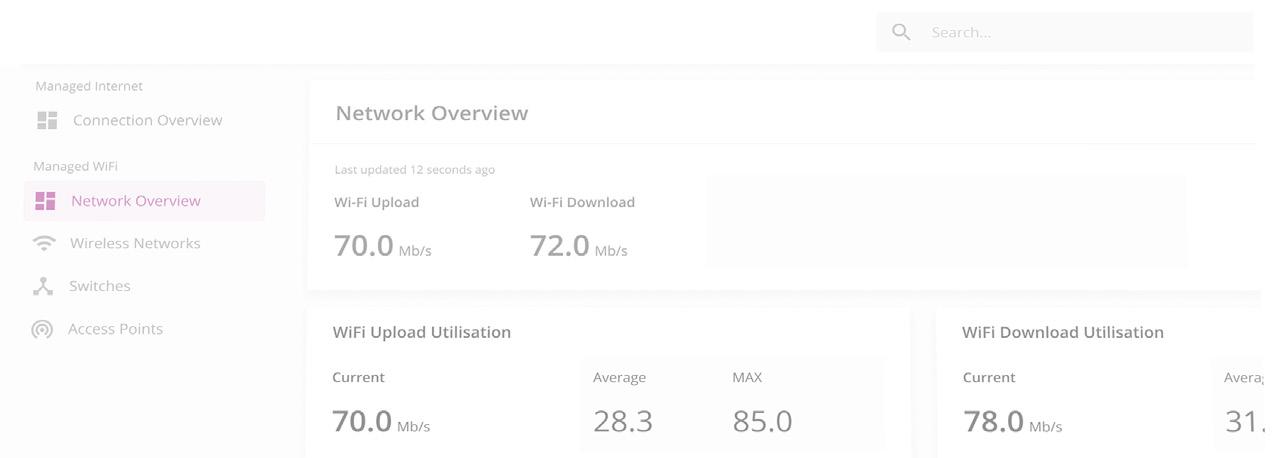This screenshot has height=458, width=1275.
Task: Click the MAX 85.0 upload value
Action: [x=762, y=421]
